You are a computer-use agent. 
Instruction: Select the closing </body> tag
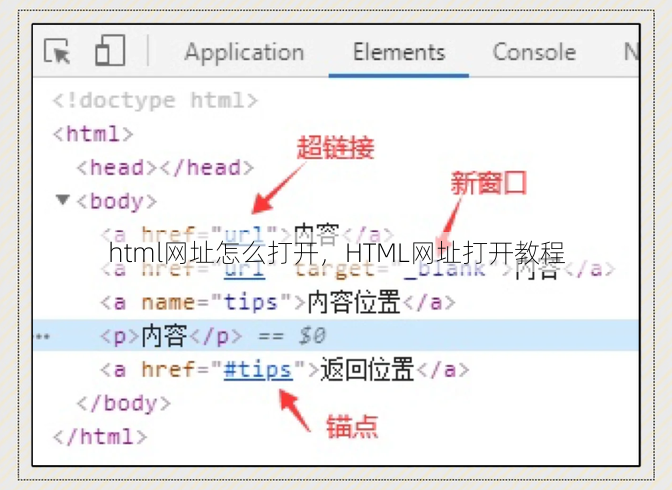click(123, 403)
